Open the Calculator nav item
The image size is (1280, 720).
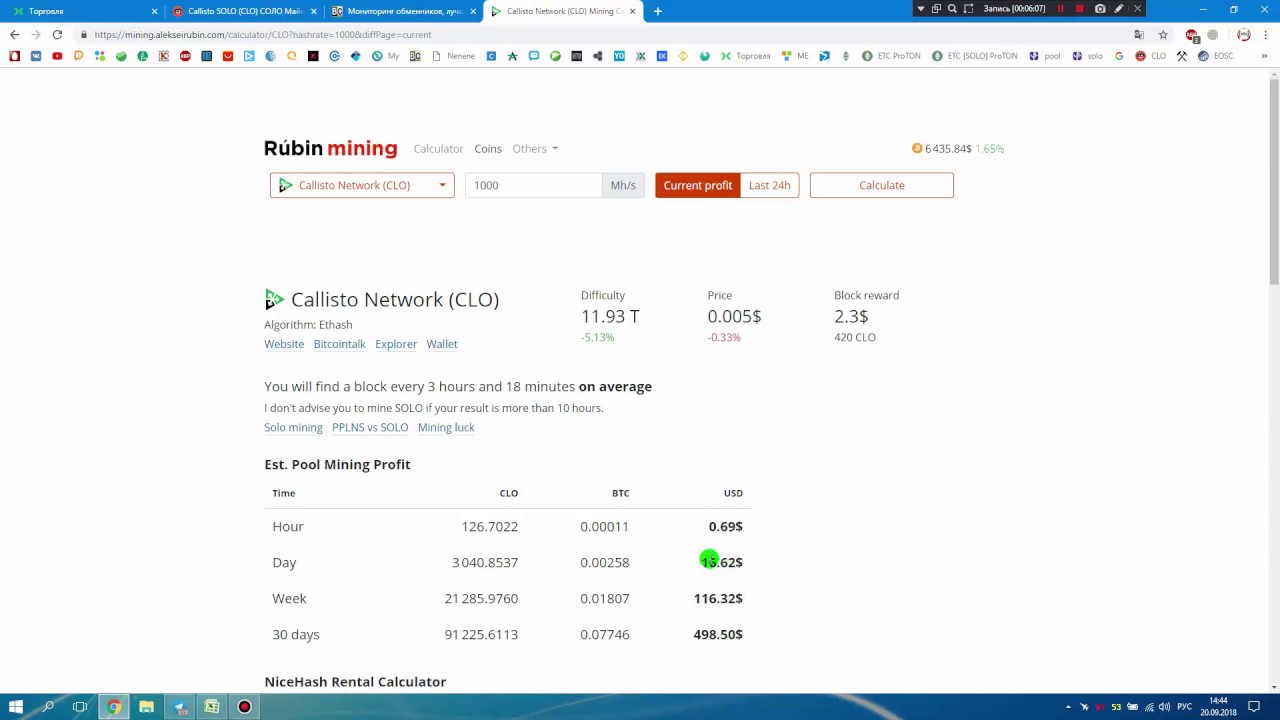coord(438,148)
